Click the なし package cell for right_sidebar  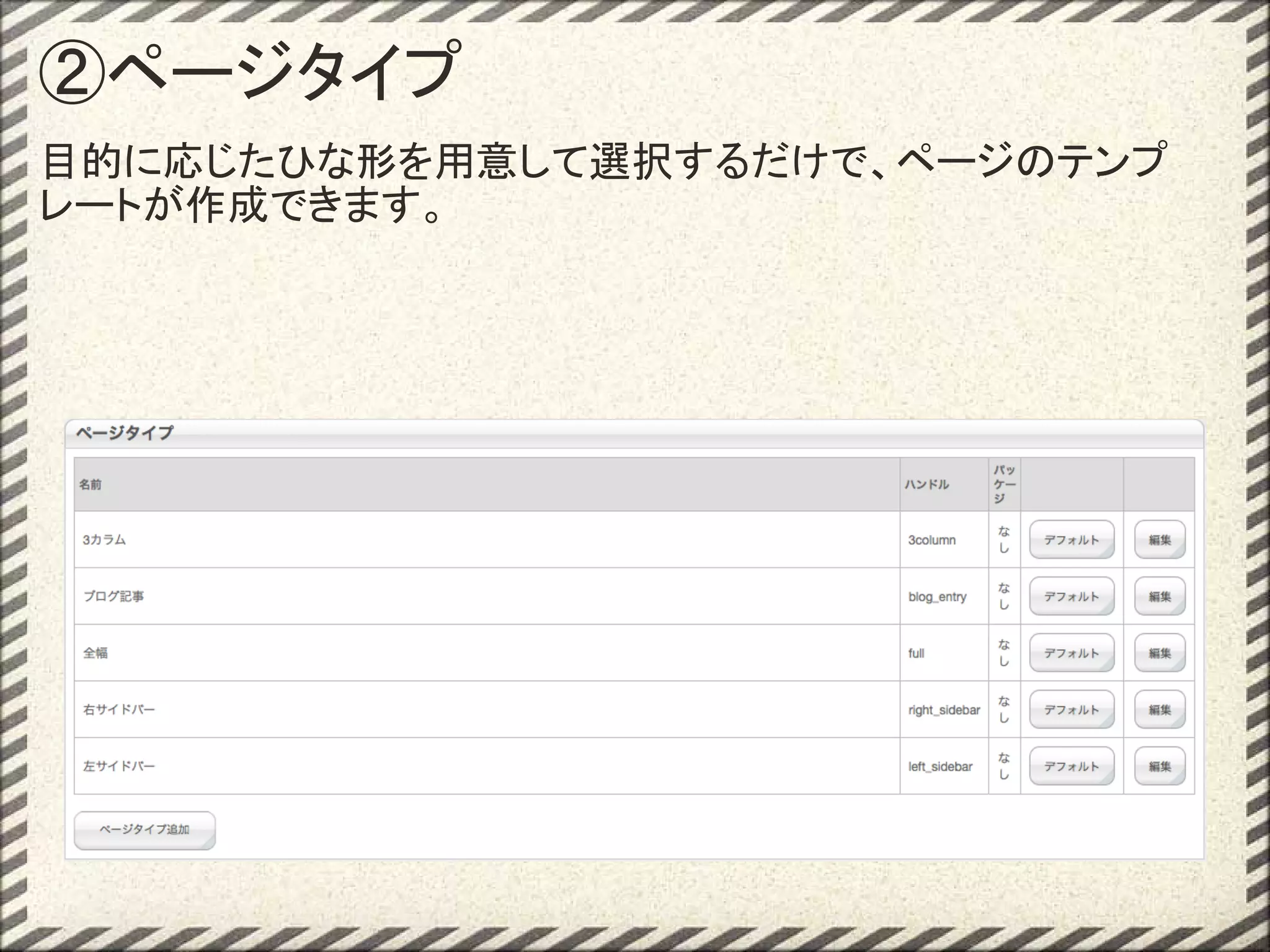coord(1005,710)
